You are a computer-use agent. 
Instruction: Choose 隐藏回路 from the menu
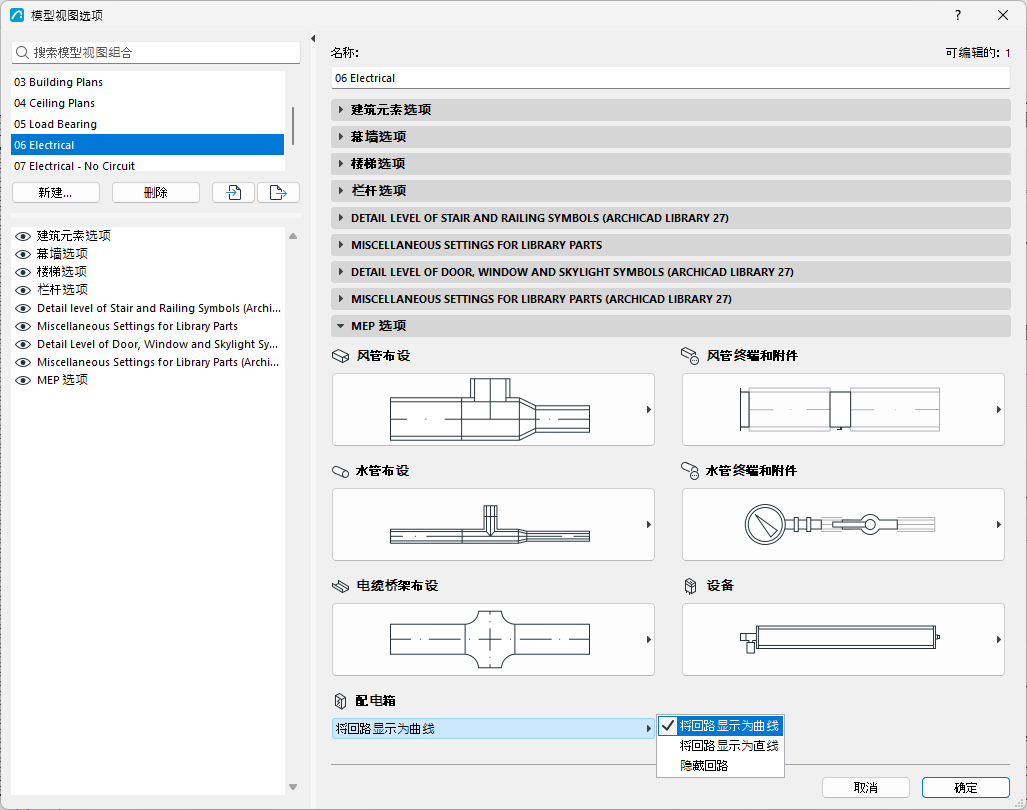click(720, 765)
